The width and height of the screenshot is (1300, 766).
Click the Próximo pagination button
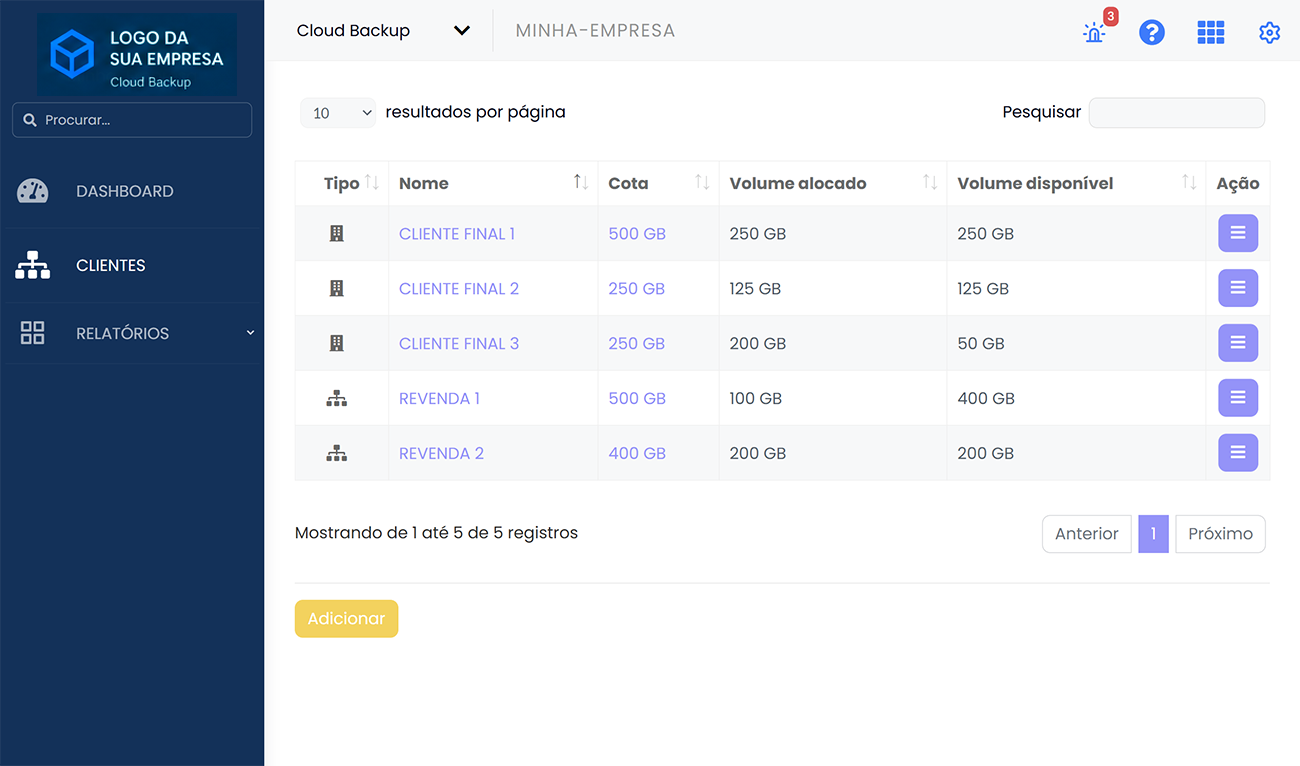coord(1220,534)
